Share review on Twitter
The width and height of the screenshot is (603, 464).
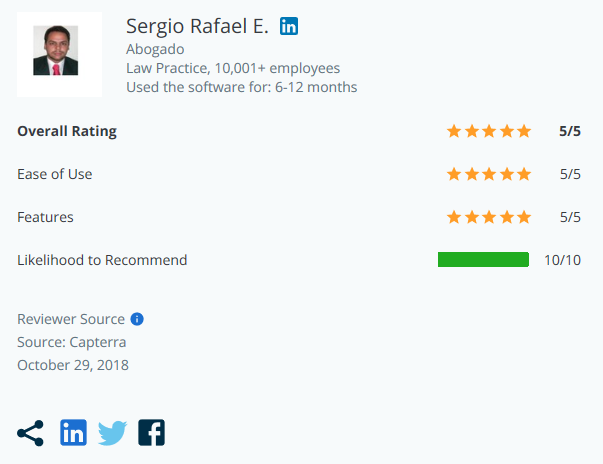113,433
